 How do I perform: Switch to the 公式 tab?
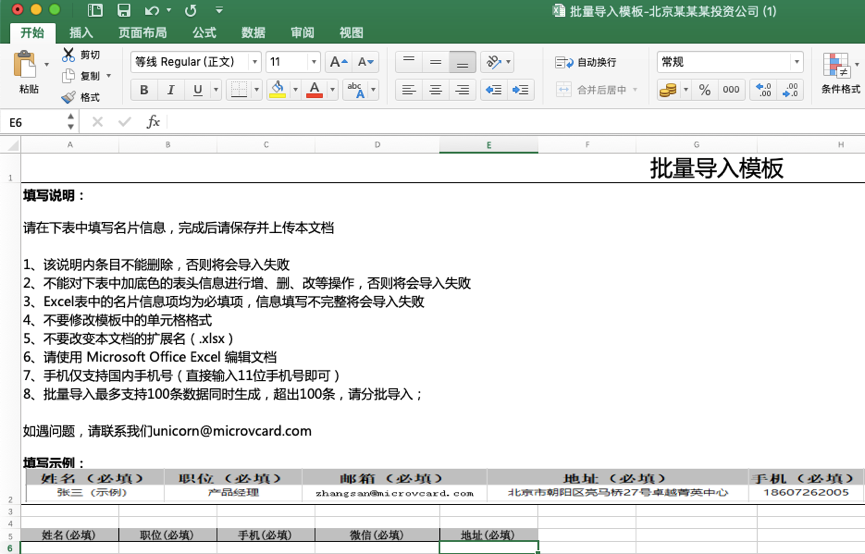[204, 33]
